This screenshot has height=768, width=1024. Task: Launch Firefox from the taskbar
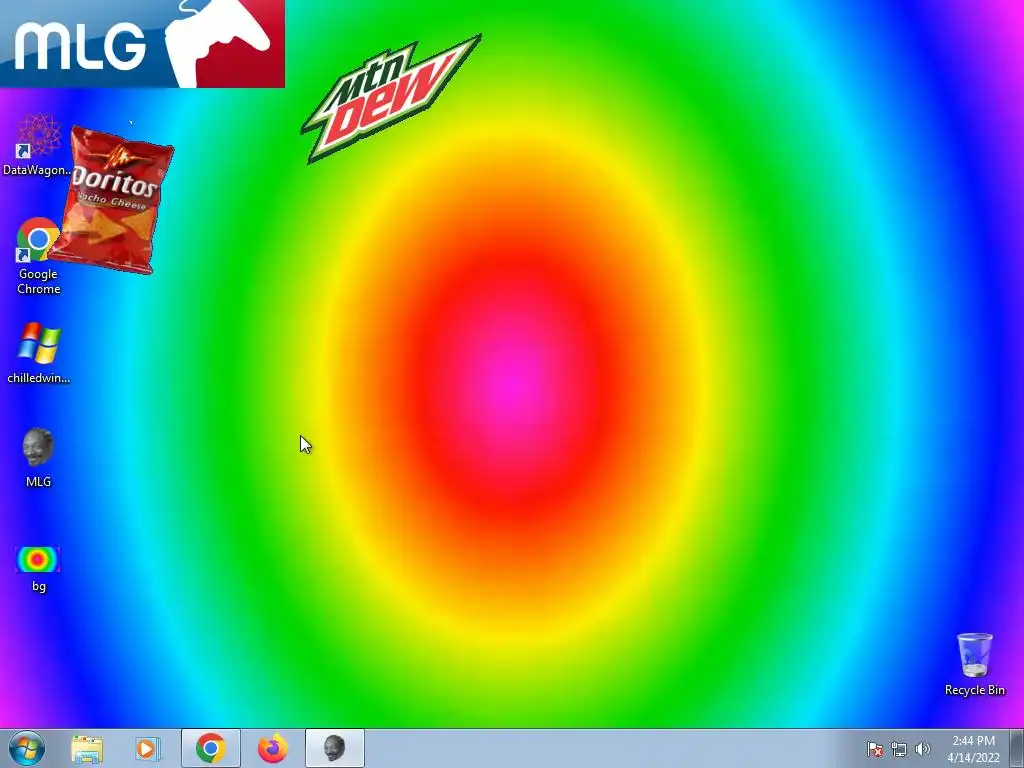click(272, 748)
